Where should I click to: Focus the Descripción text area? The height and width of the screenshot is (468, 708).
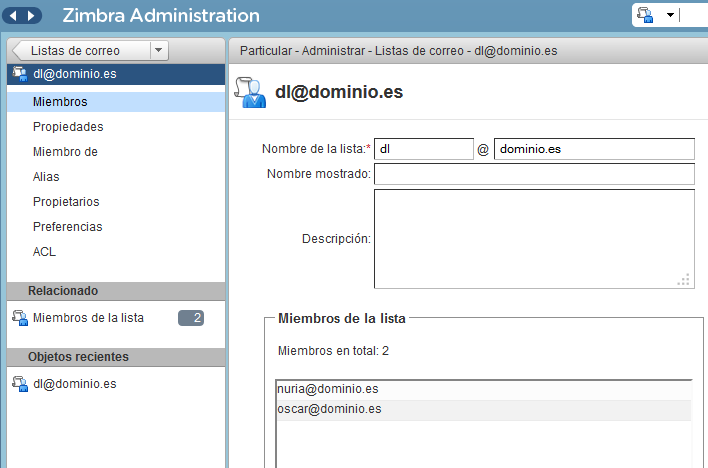534,239
